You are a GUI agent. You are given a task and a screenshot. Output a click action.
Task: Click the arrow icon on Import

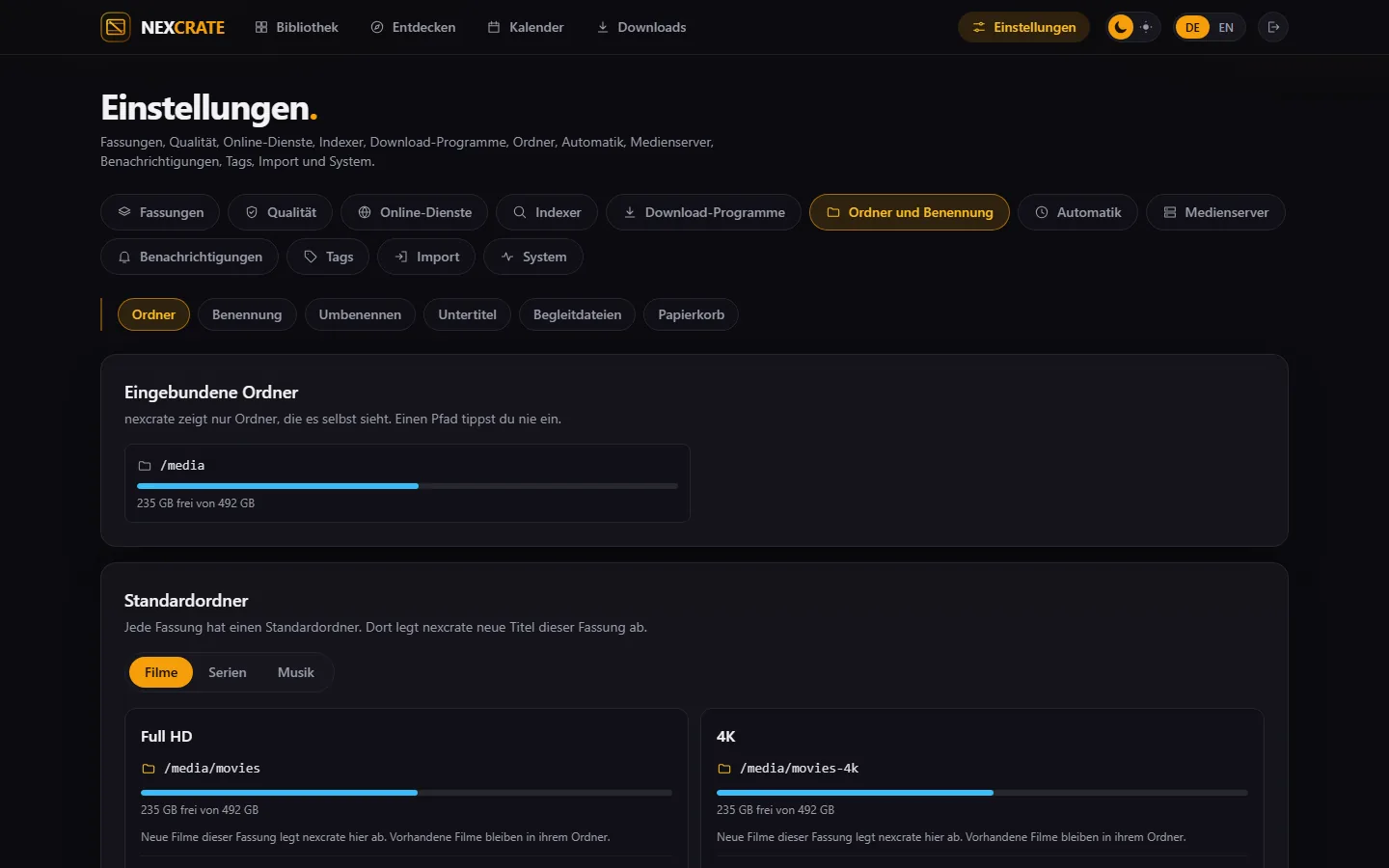[x=401, y=257]
